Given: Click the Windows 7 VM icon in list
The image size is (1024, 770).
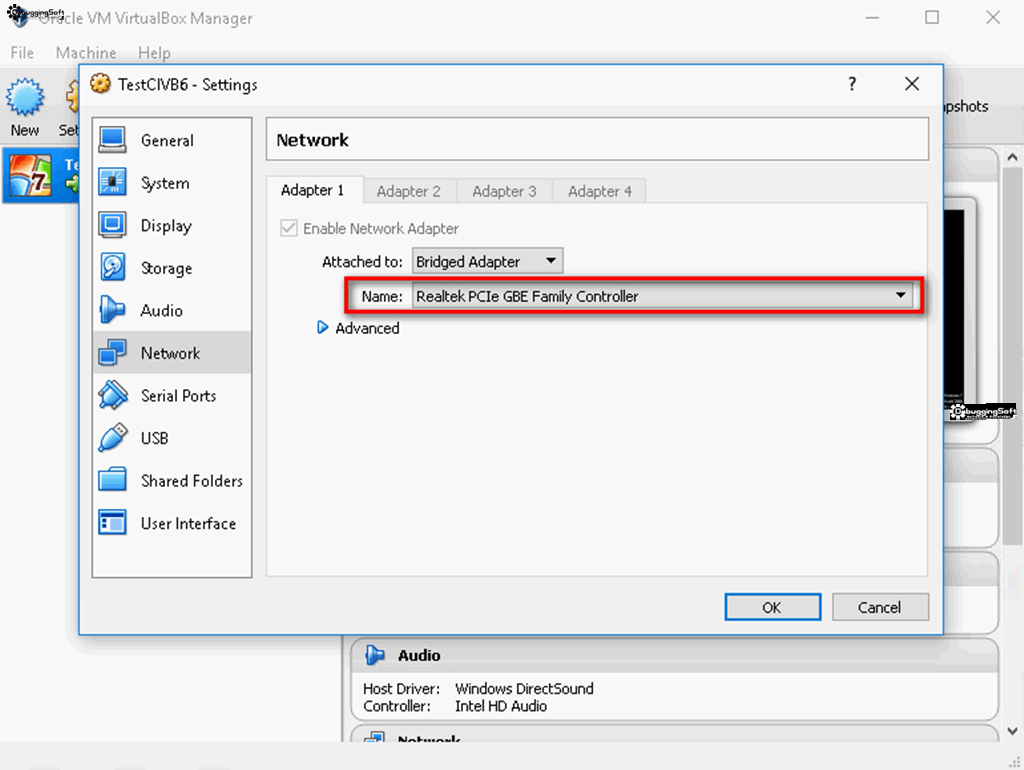Looking at the screenshot, I should [29, 176].
